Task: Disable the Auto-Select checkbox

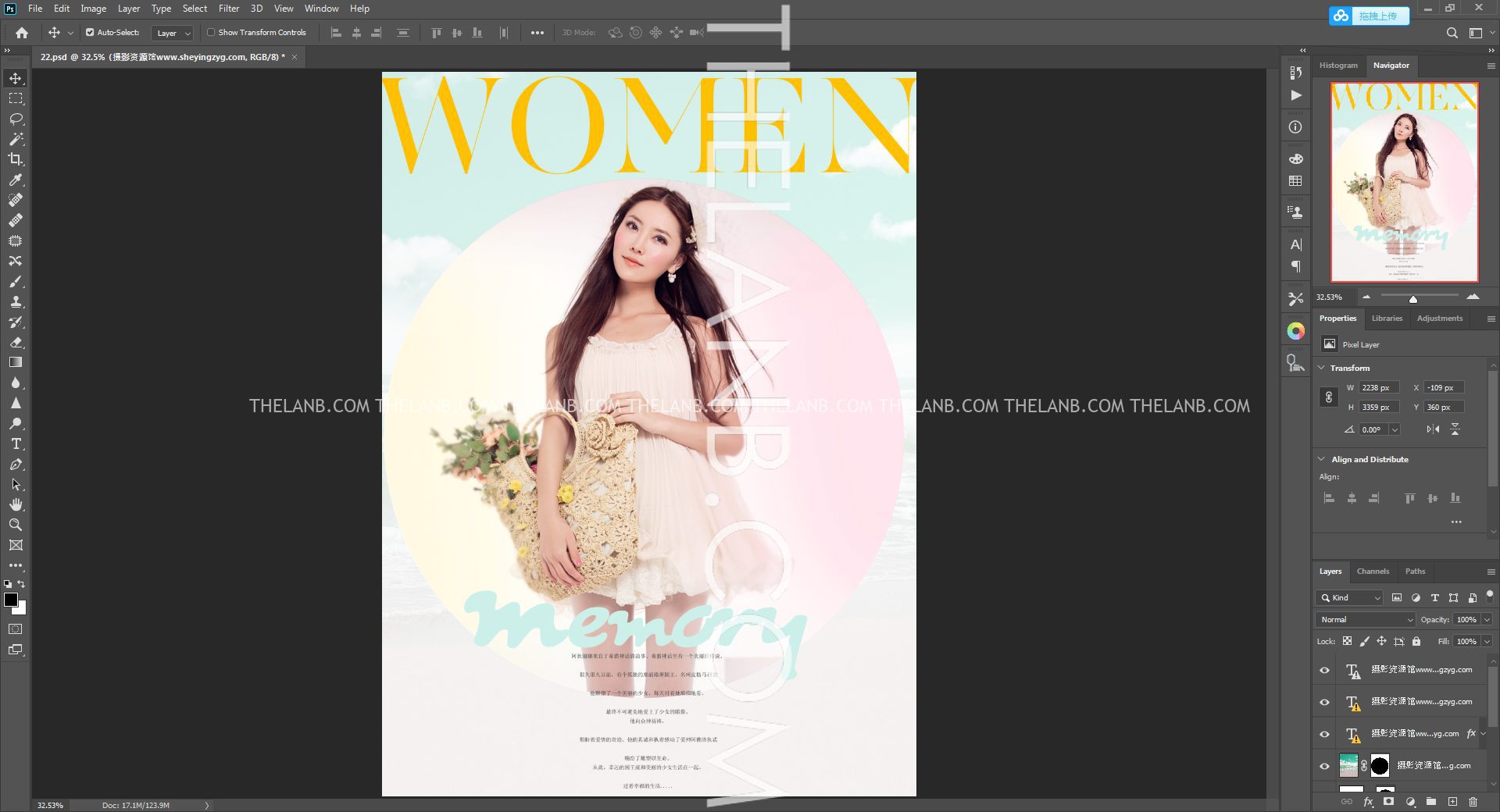Action: [x=90, y=33]
